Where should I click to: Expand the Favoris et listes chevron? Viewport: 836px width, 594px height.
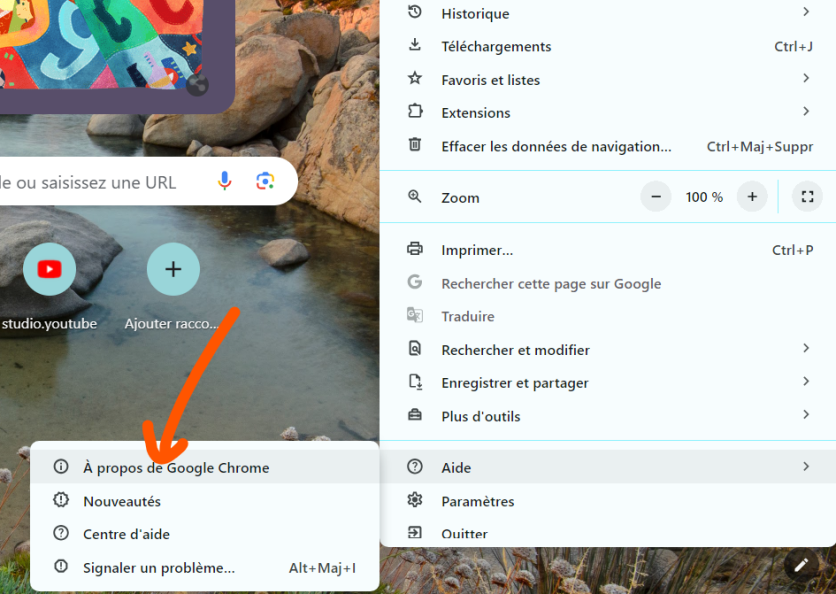coord(806,78)
